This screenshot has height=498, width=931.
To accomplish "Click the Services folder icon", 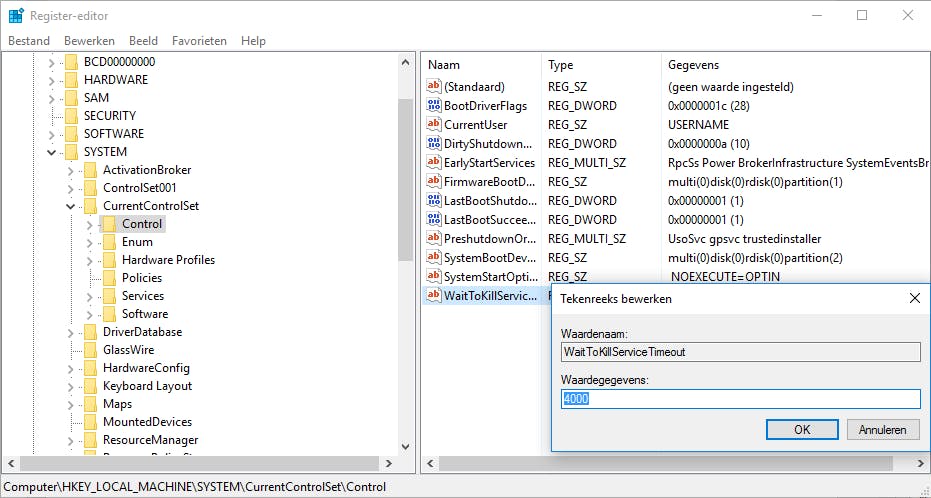I will pyautogui.click(x=109, y=296).
